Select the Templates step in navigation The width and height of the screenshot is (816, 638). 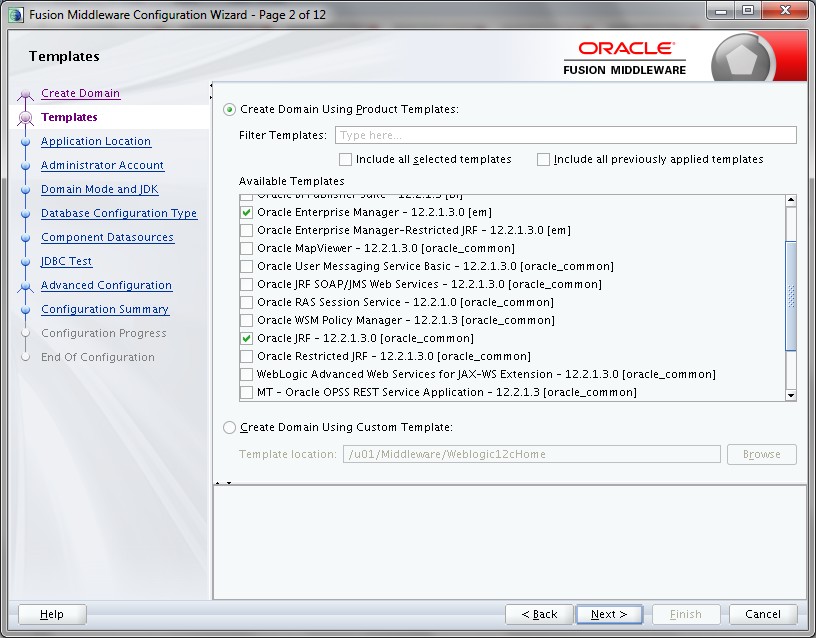pyautogui.click(x=69, y=117)
